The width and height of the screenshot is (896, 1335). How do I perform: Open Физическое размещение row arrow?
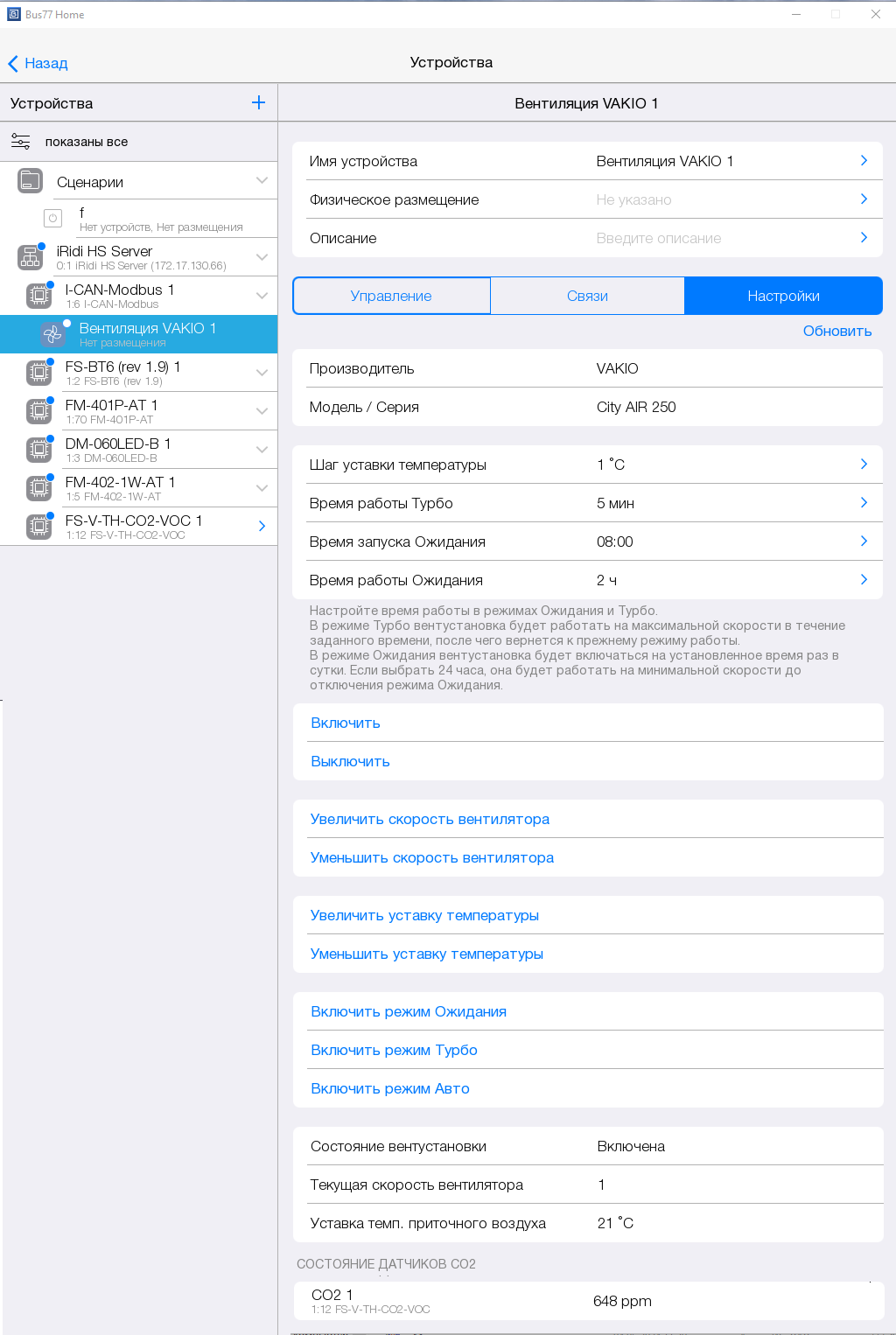(864, 199)
